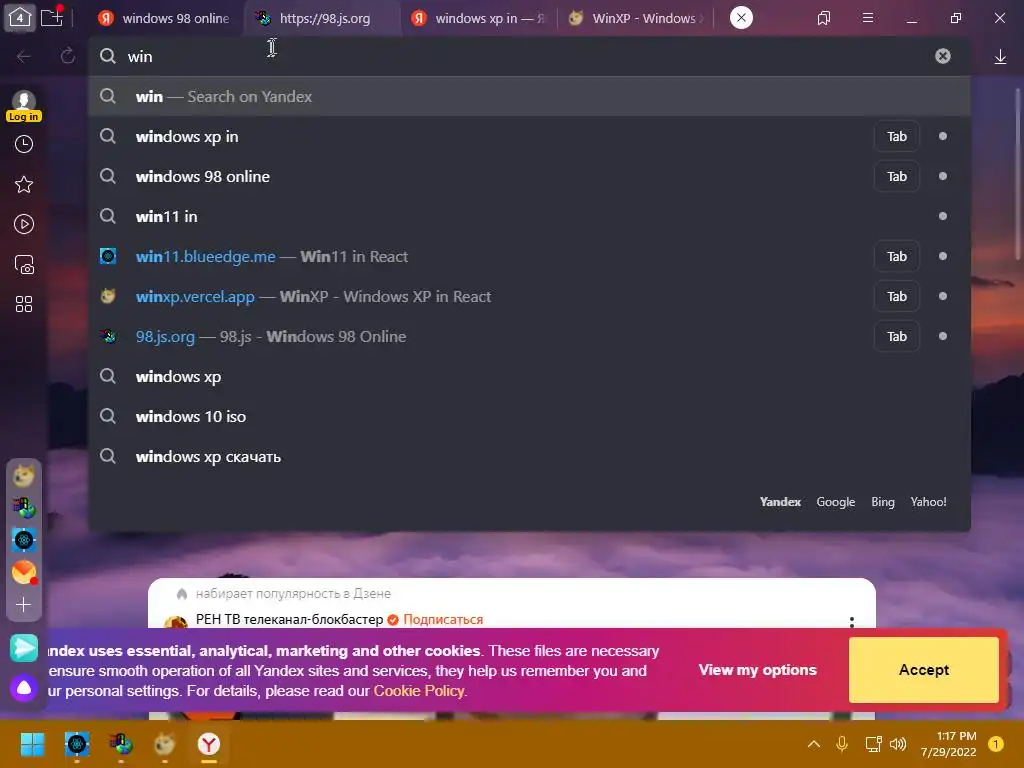Click Tab button for win11.blueedge.me

pyautogui.click(x=897, y=257)
